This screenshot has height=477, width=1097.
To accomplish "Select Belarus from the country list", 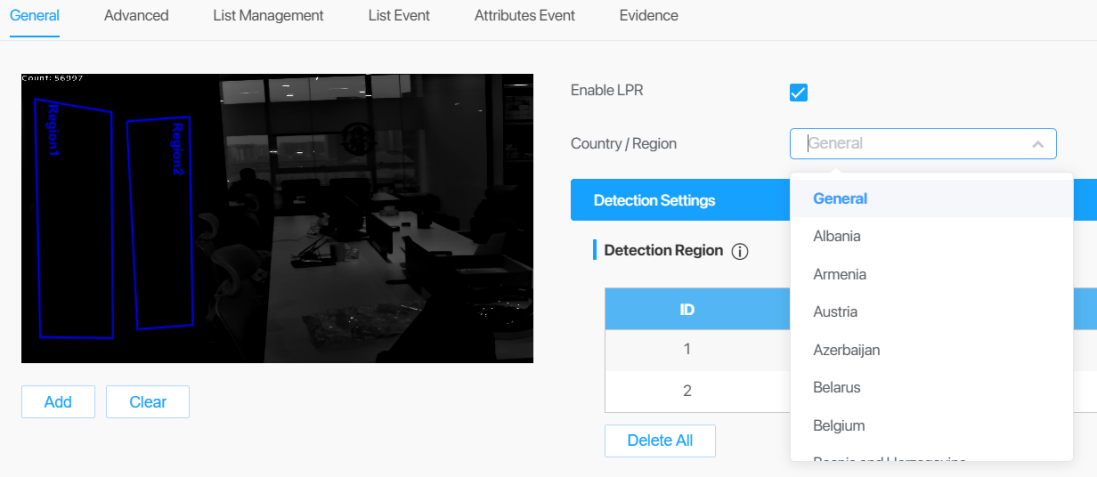I will click(x=931, y=387).
